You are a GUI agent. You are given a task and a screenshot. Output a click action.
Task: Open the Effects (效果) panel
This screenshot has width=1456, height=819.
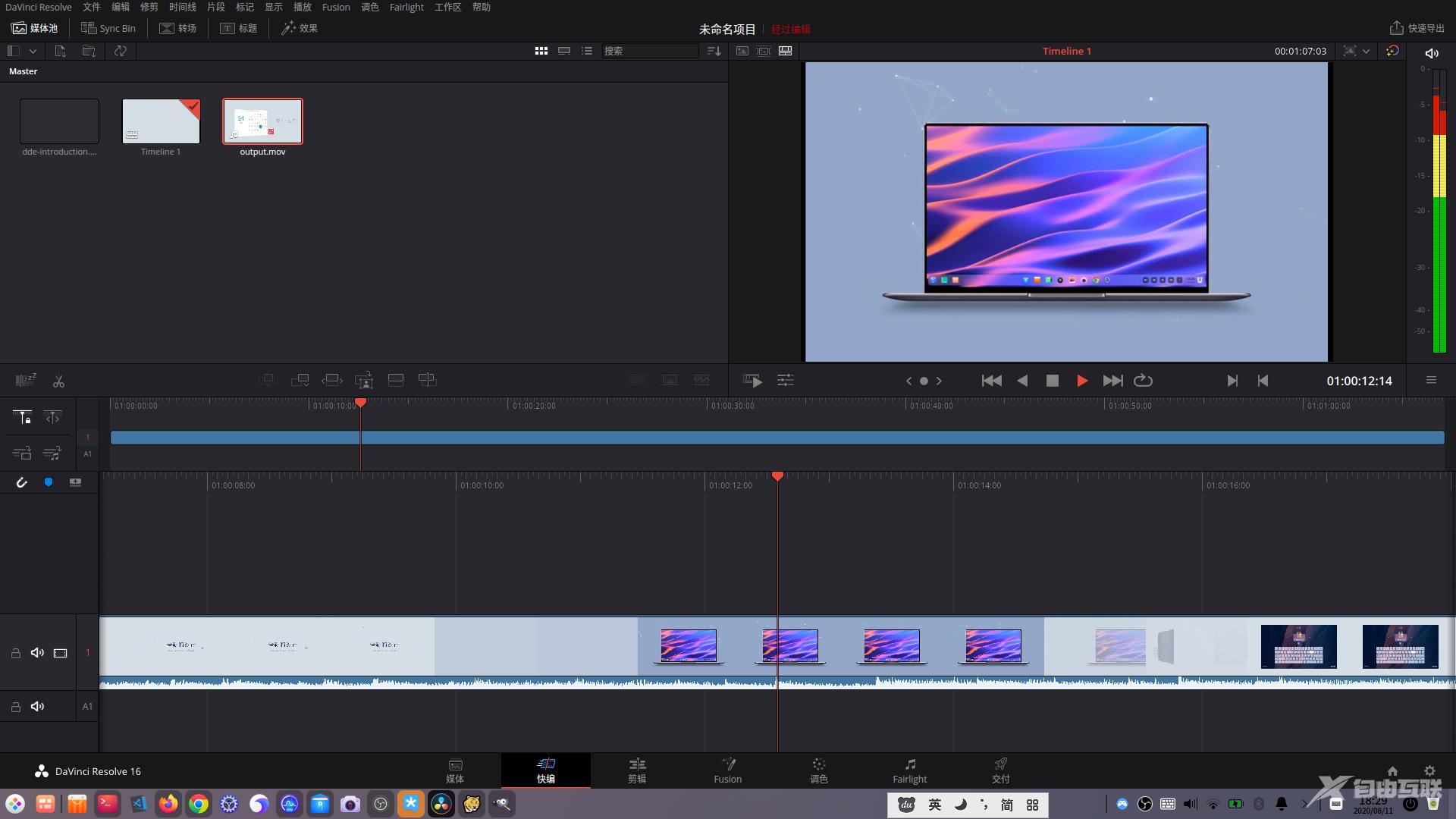coord(300,28)
